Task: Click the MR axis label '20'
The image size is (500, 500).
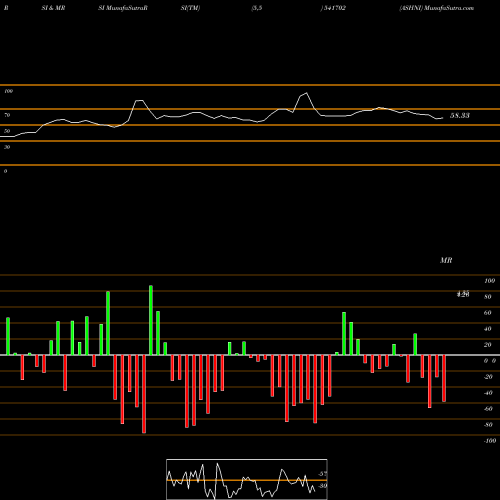Action: pos(488,345)
